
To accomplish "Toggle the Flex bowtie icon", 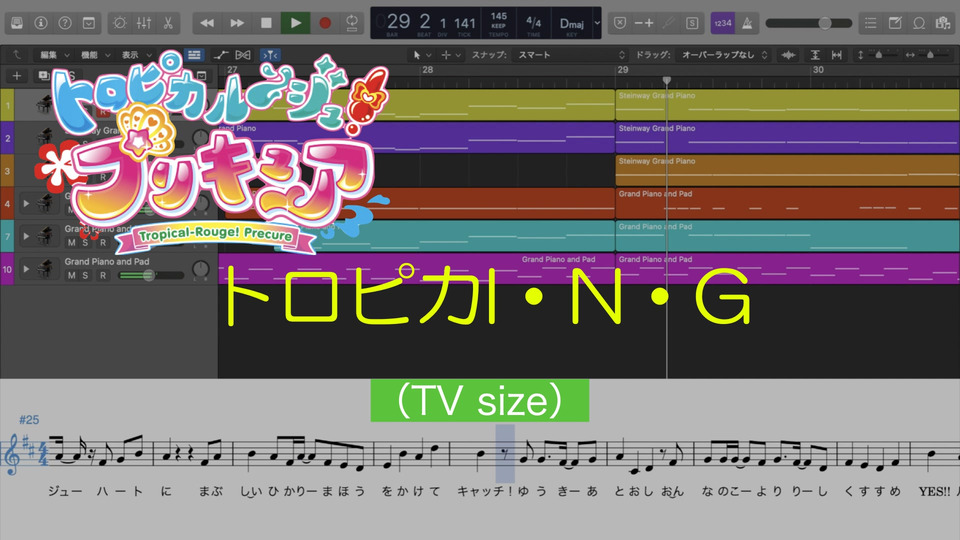I will (243, 55).
